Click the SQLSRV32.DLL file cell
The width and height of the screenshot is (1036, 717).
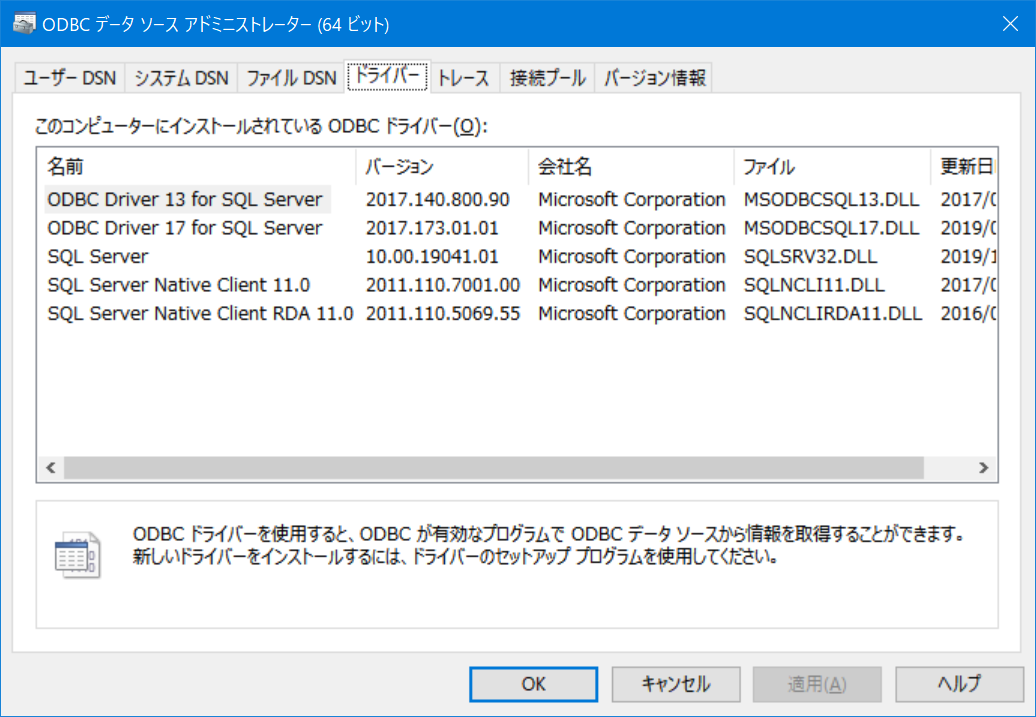coord(810,256)
